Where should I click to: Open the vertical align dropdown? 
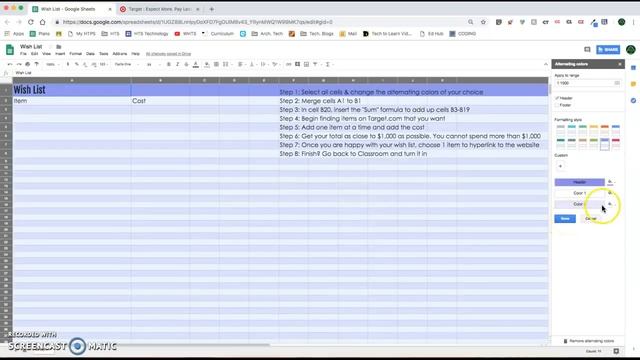click(253, 64)
